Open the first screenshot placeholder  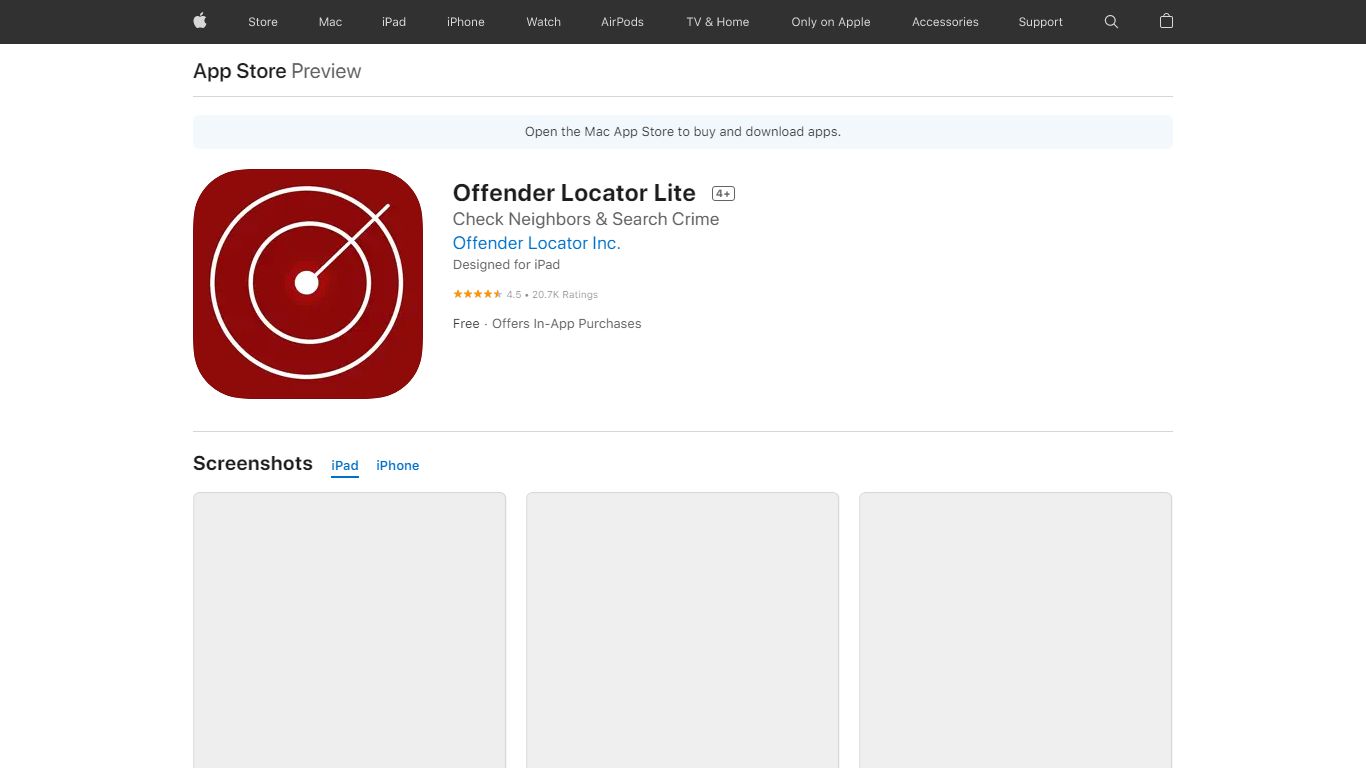point(349,630)
